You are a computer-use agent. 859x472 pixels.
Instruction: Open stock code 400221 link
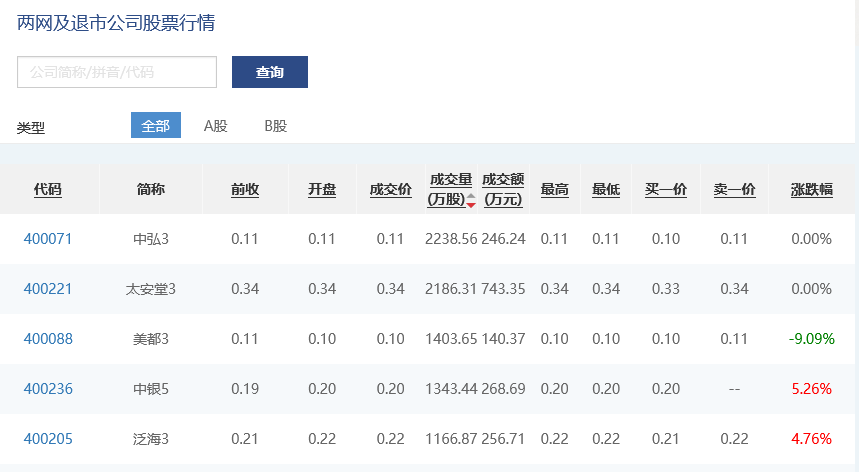48,289
